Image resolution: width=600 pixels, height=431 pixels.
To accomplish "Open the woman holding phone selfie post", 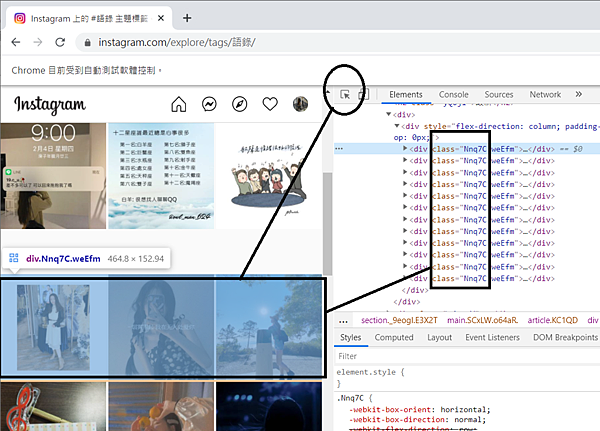I will pos(161,327).
